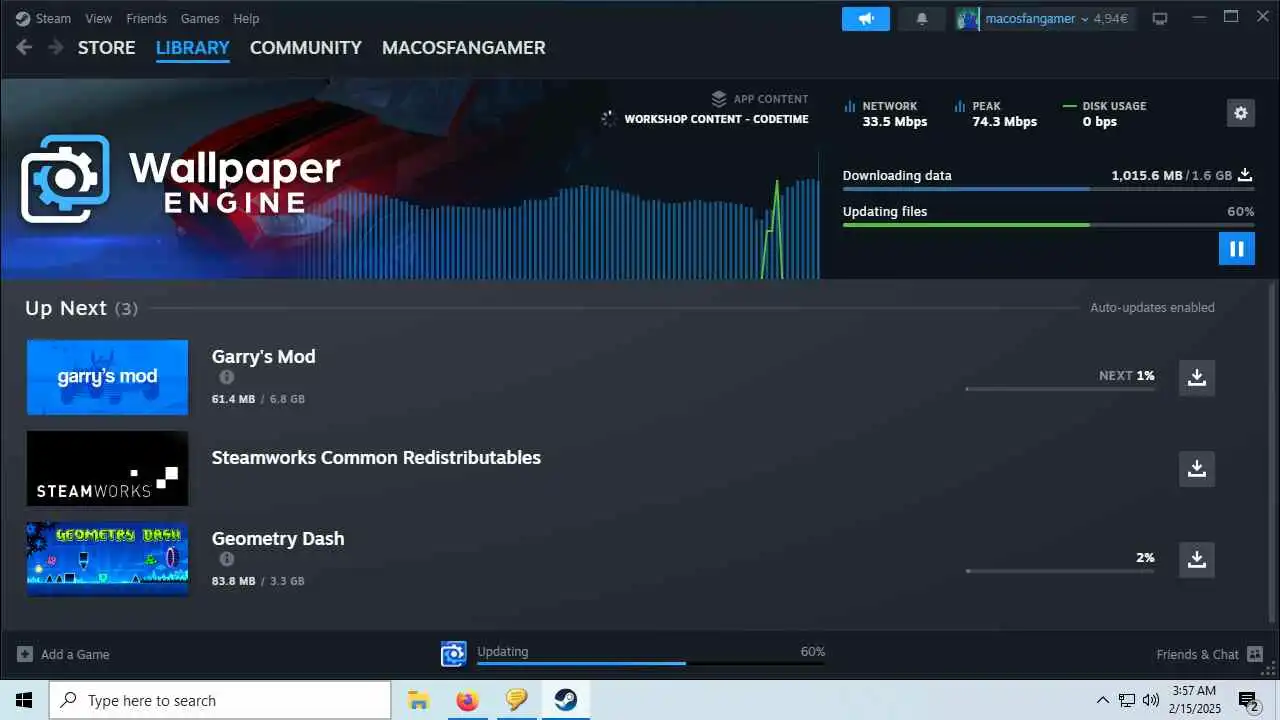Go forward with the right arrow

pos(56,47)
